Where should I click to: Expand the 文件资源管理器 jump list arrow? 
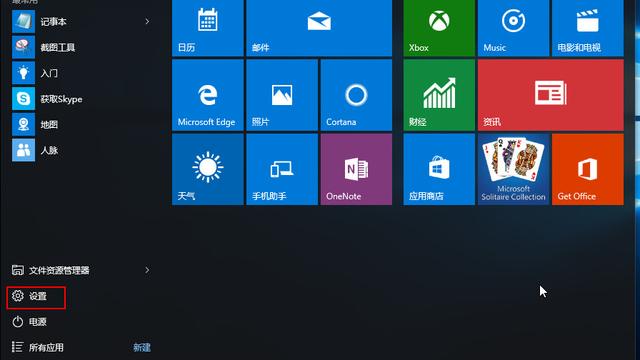tap(147, 270)
